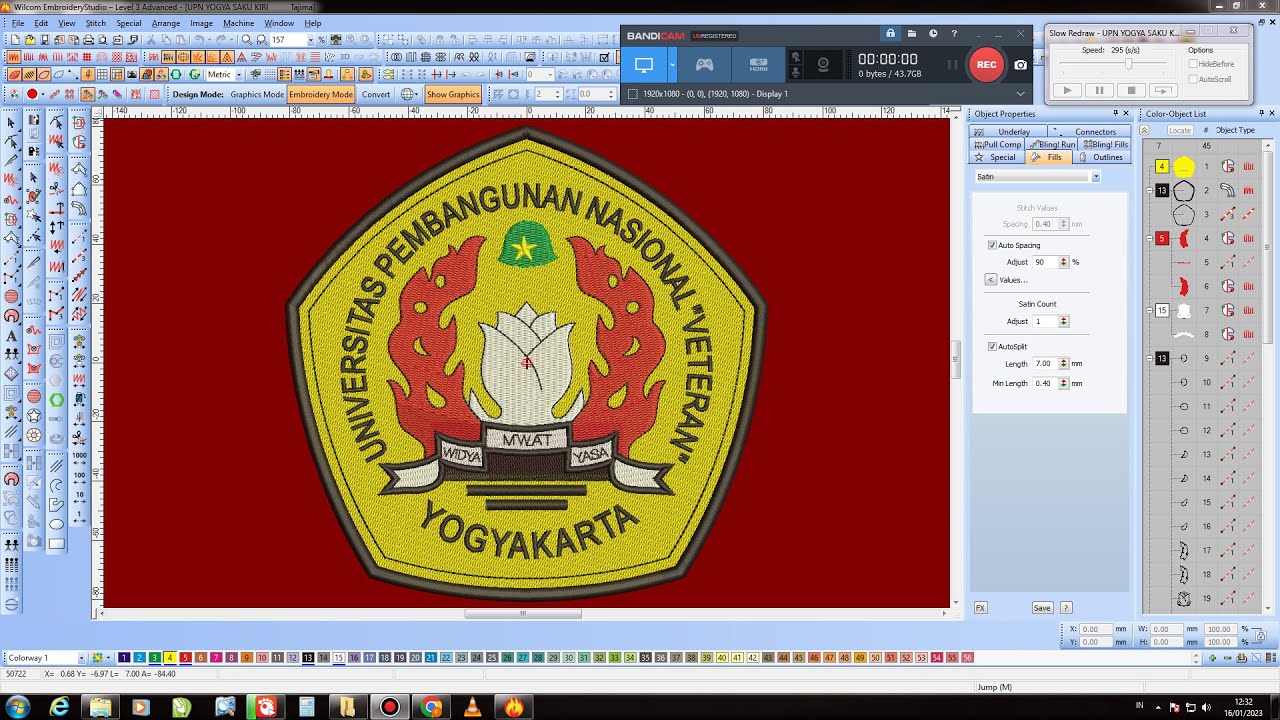This screenshot has height=720, width=1280.
Task: Click Bandicam help question mark icon
Action: (x=954, y=34)
